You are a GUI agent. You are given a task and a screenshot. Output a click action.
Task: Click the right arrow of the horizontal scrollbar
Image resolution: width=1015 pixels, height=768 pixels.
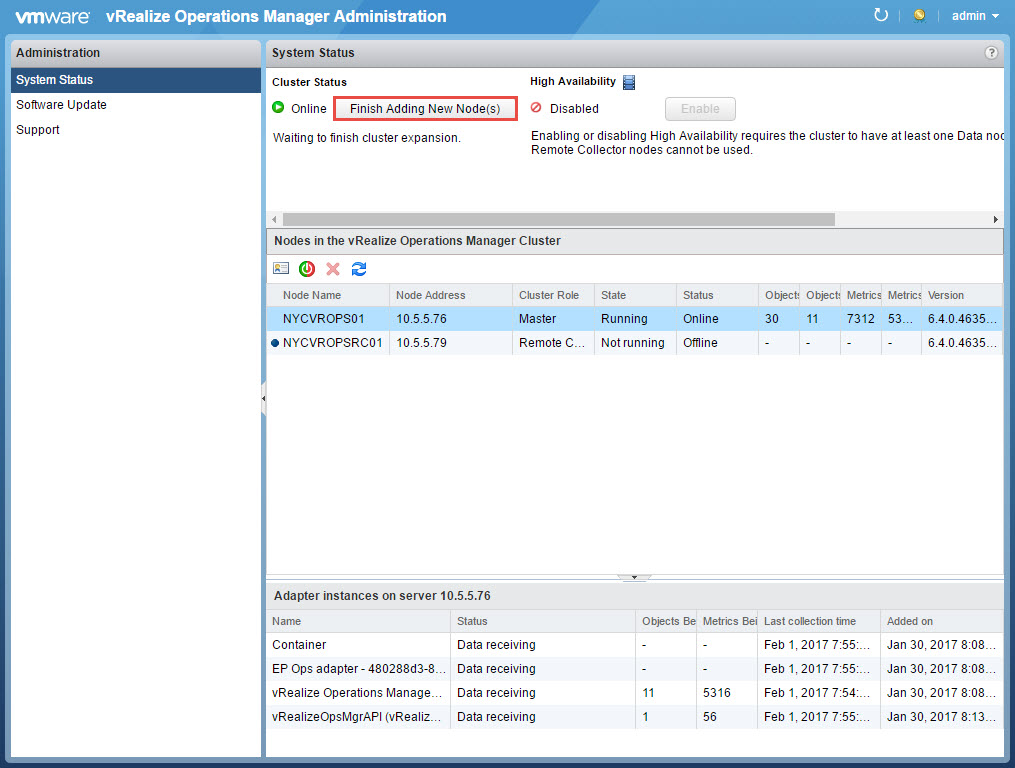tap(995, 218)
